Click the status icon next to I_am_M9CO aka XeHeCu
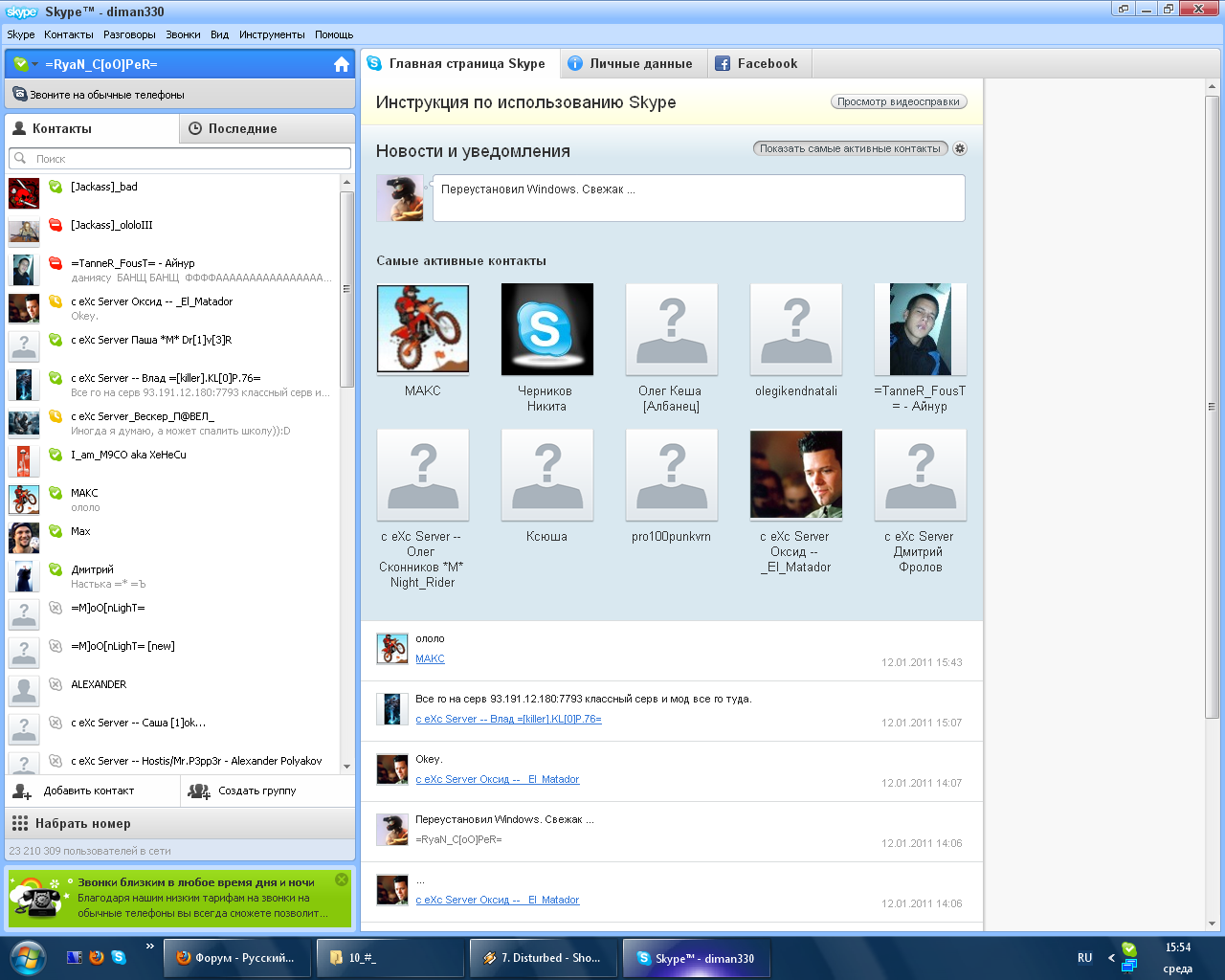The image size is (1225, 980). tap(56, 455)
